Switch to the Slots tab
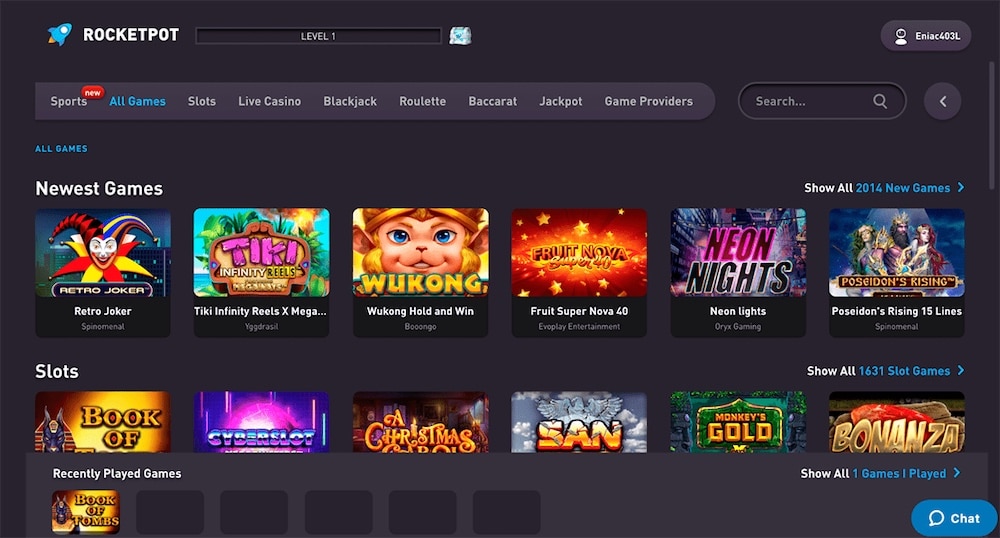1000x538 pixels. pyautogui.click(x=202, y=101)
